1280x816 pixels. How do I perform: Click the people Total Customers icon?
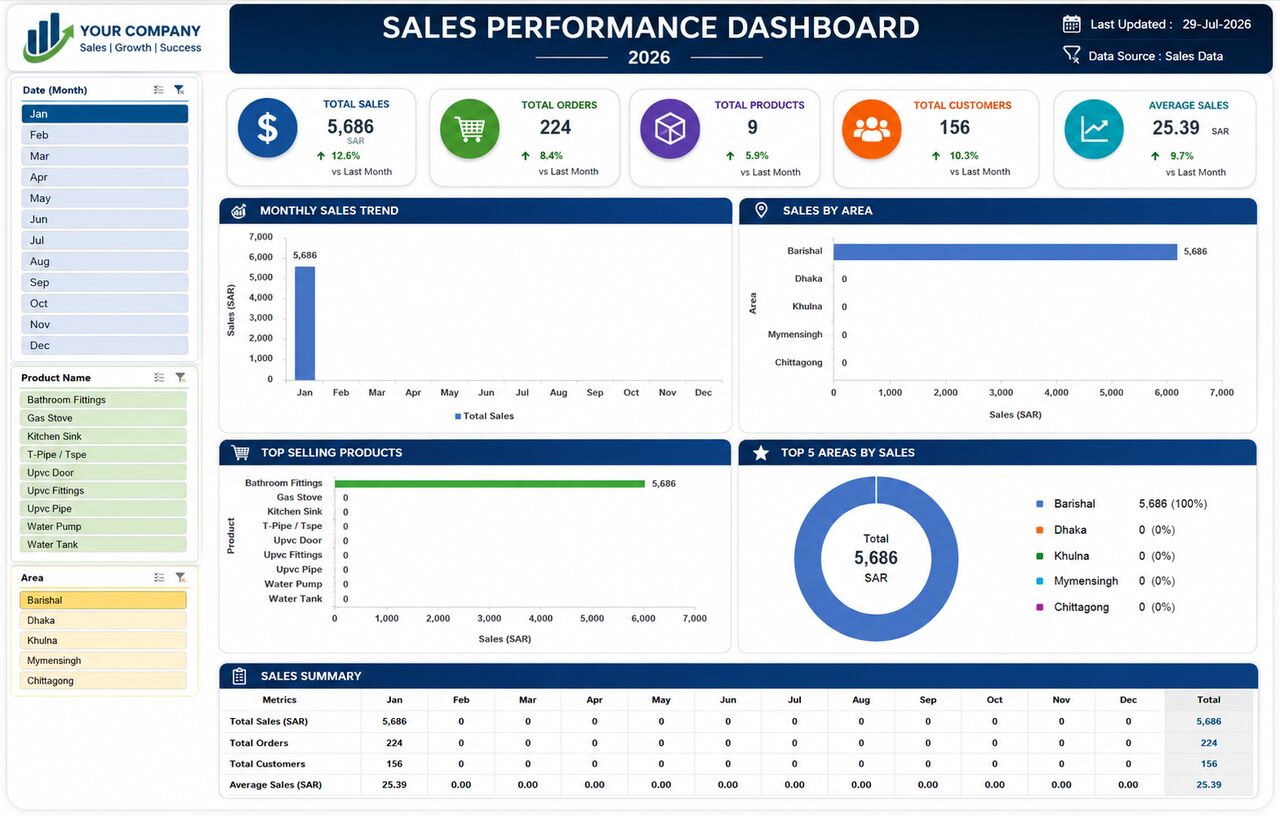pos(872,128)
